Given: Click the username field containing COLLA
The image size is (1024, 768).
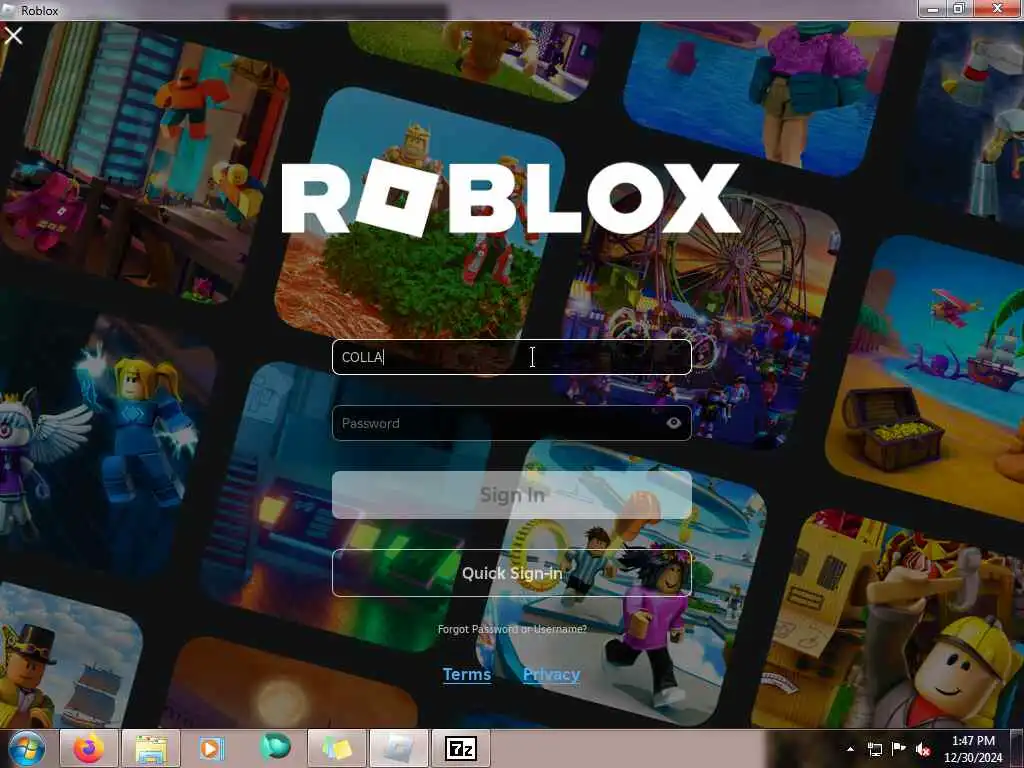Looking at the screenshot, I should click(511, 357).
